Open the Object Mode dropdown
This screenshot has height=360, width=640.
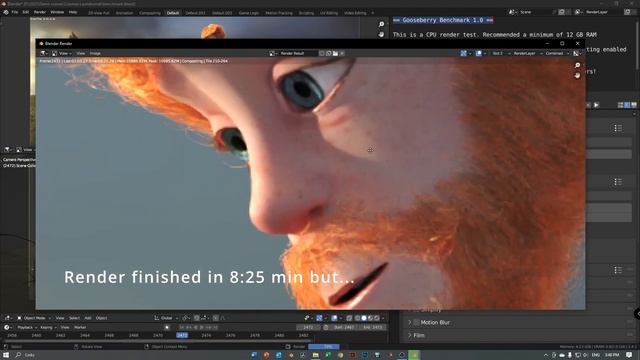click(34, 318)
